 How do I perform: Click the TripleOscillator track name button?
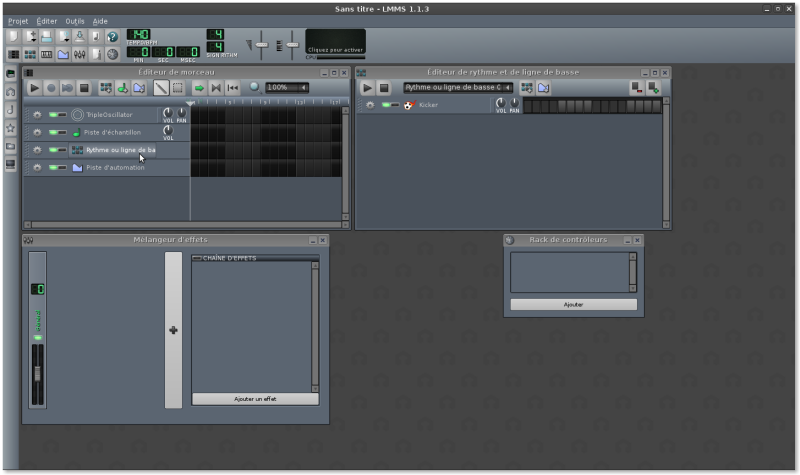(x=113, y=115)
